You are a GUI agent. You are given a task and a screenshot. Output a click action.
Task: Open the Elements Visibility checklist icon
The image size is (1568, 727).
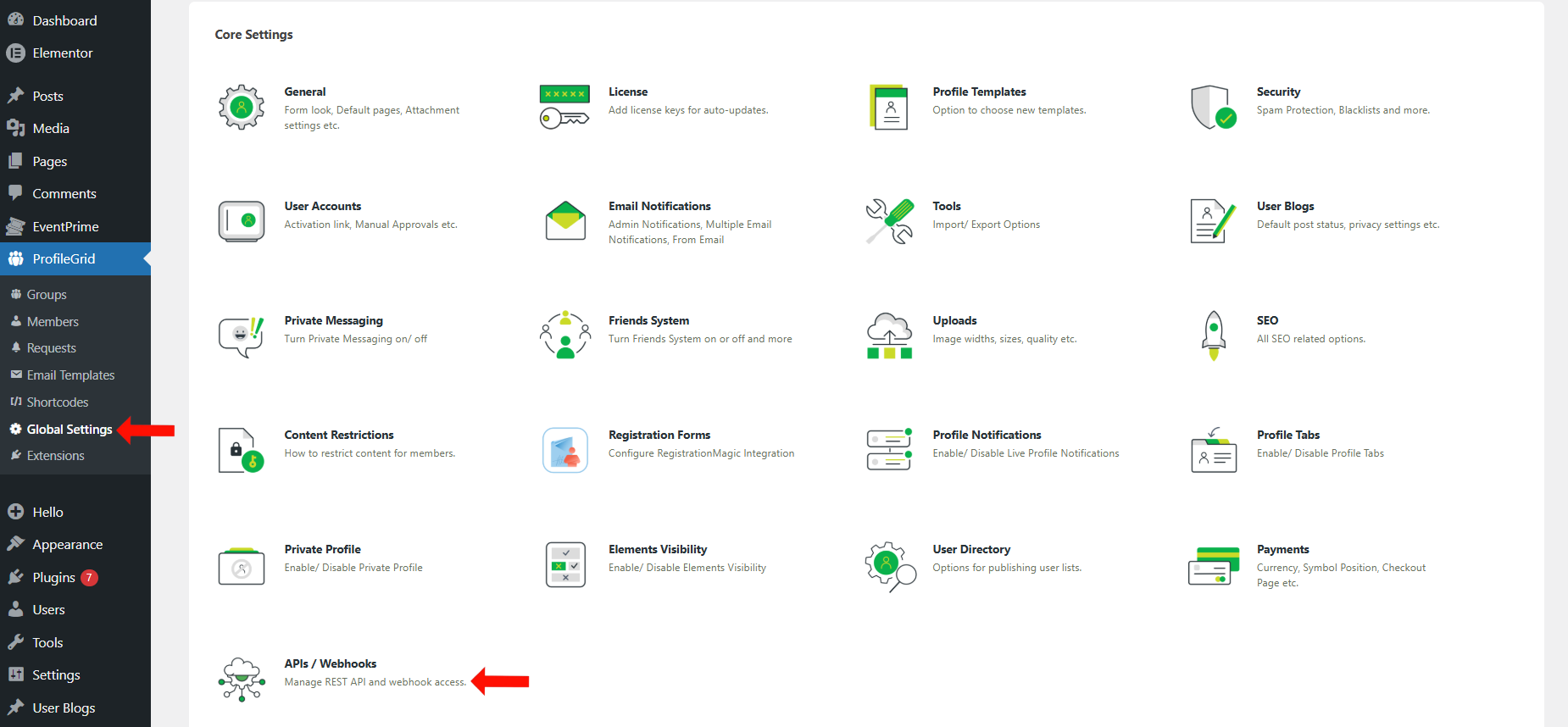(x=565, y=565)
